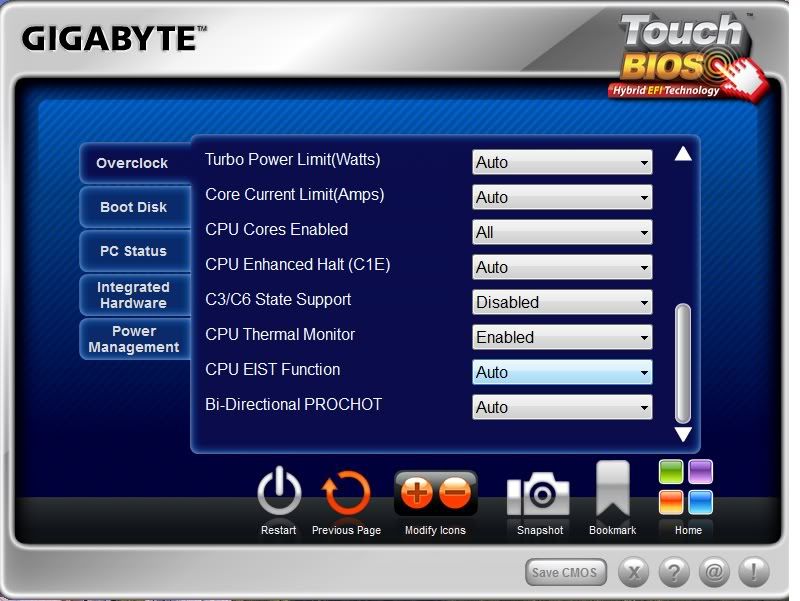Open C3/C6 State Support dropdown
Viewport: 800px width, 601px height.
[x=562, y=302]
